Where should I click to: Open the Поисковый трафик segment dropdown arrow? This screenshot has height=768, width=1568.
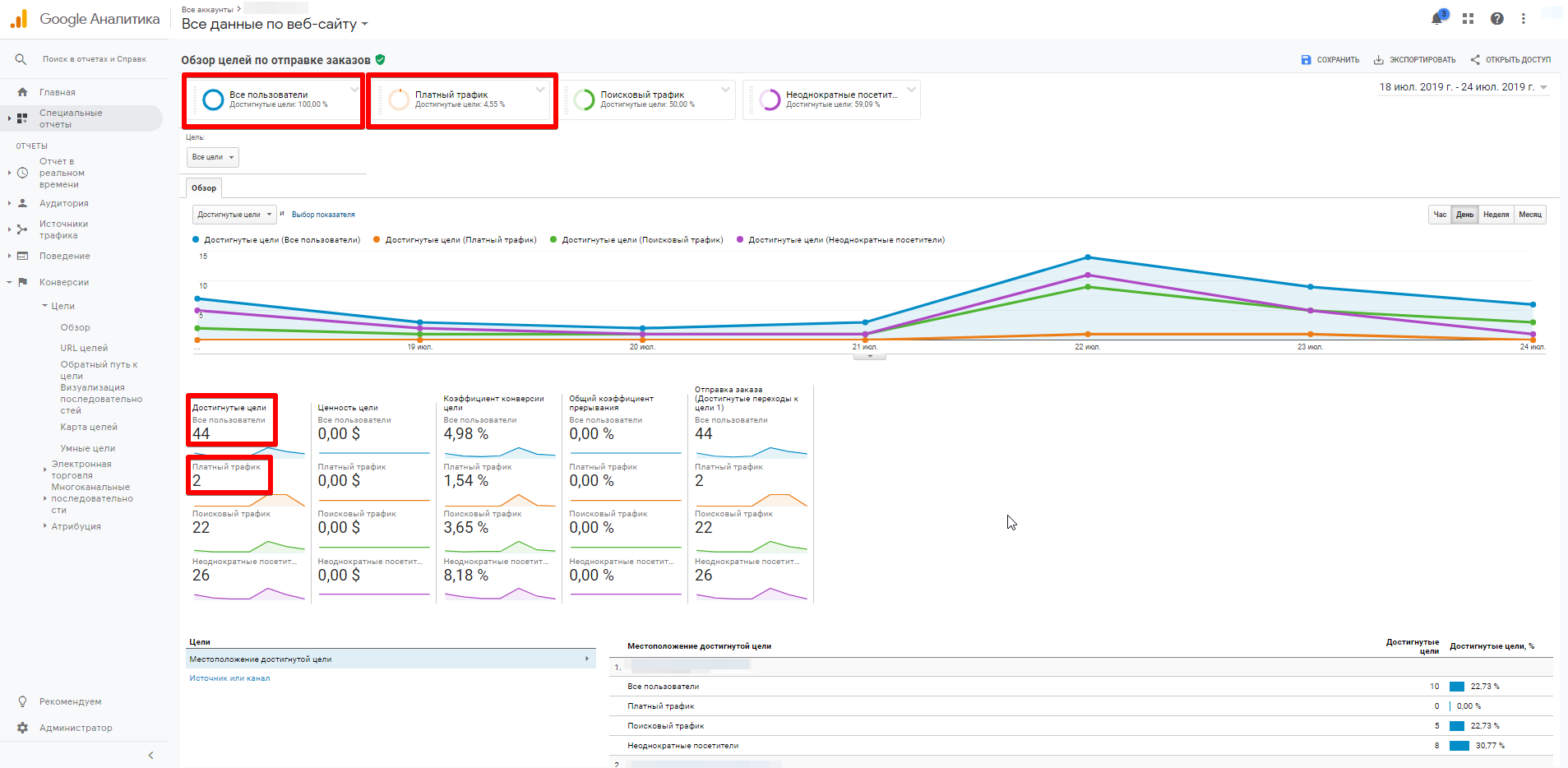pos(725,90)
